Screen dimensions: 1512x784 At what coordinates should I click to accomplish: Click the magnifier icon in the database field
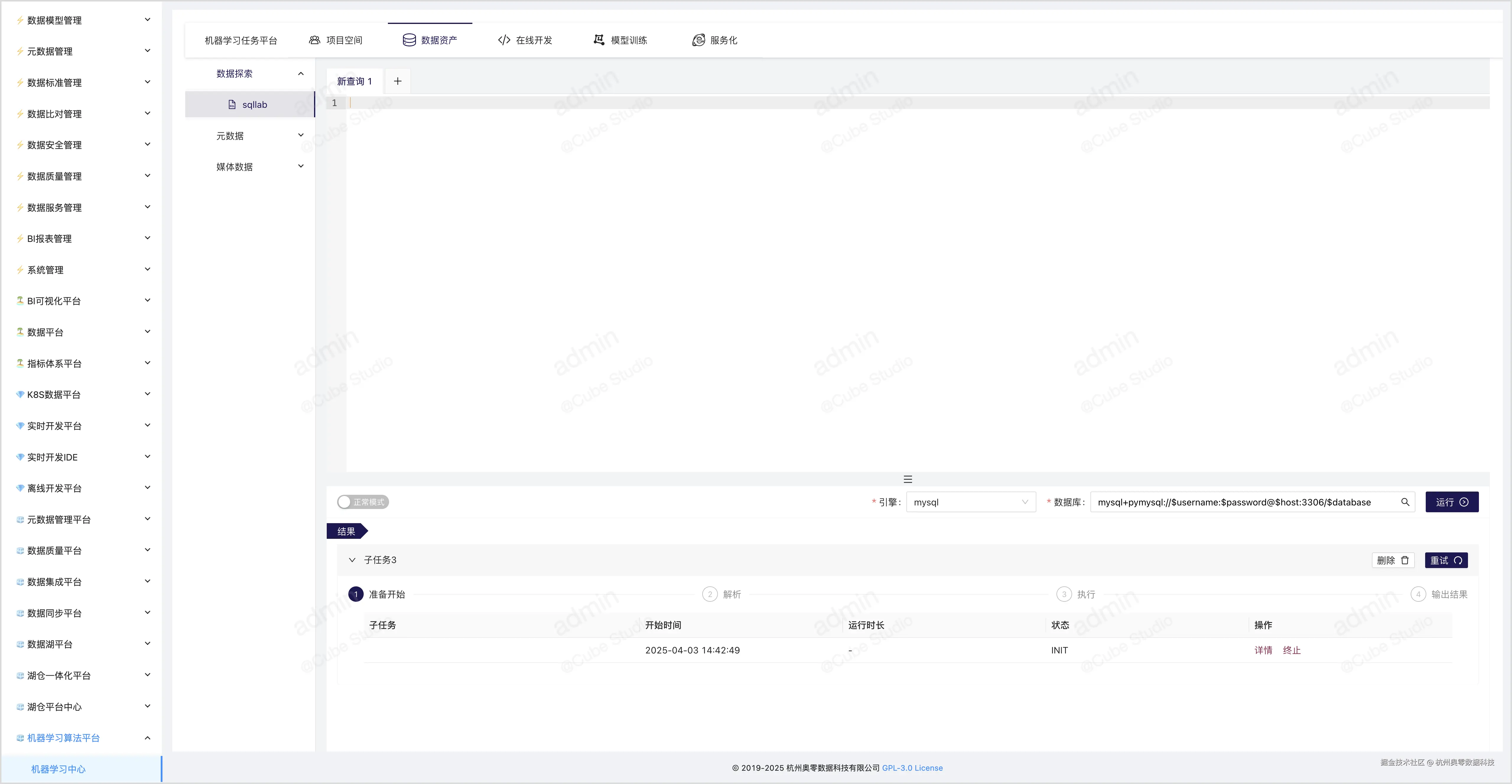click(1406, 502)
